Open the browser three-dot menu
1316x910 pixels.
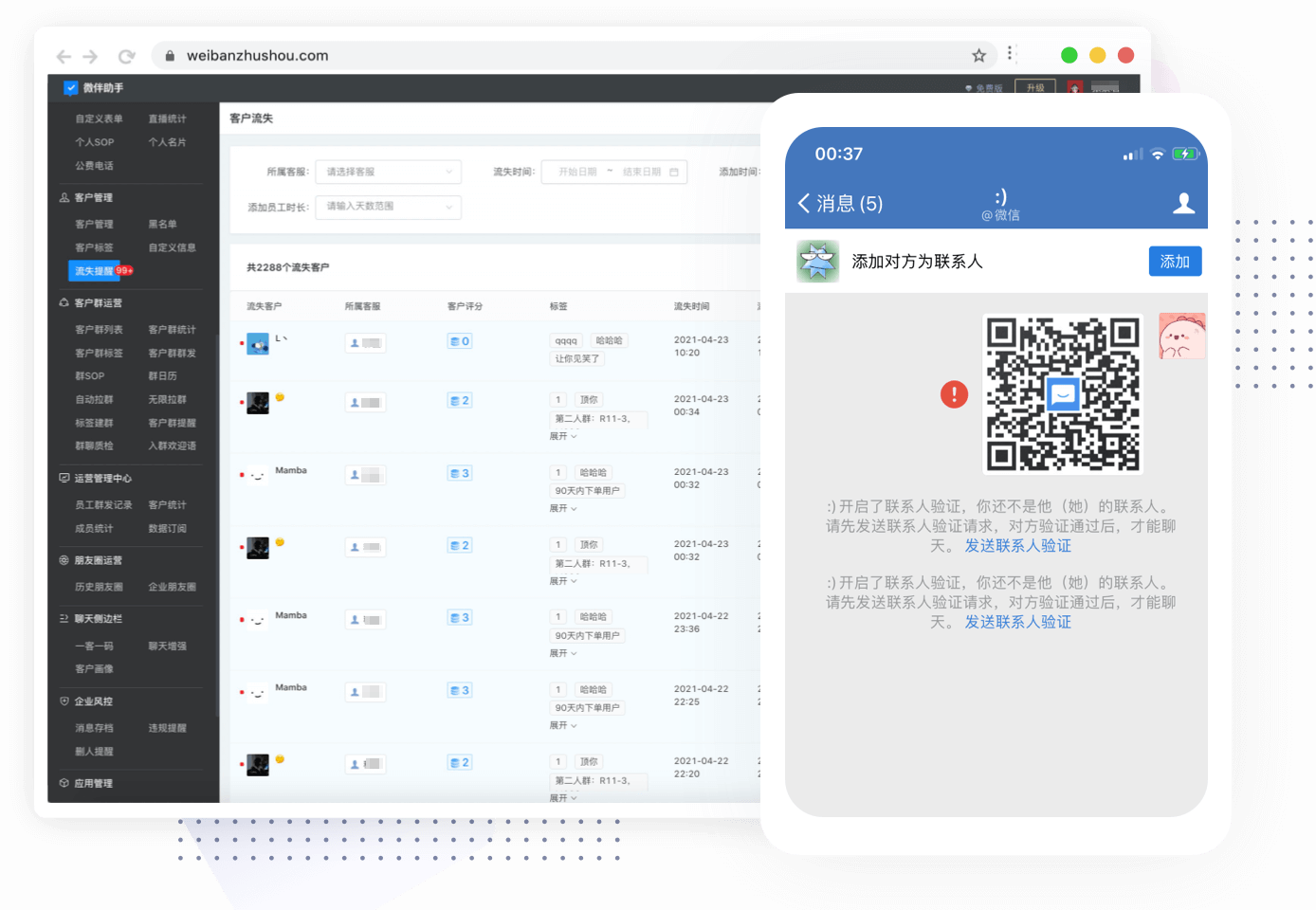(1010, 53)
